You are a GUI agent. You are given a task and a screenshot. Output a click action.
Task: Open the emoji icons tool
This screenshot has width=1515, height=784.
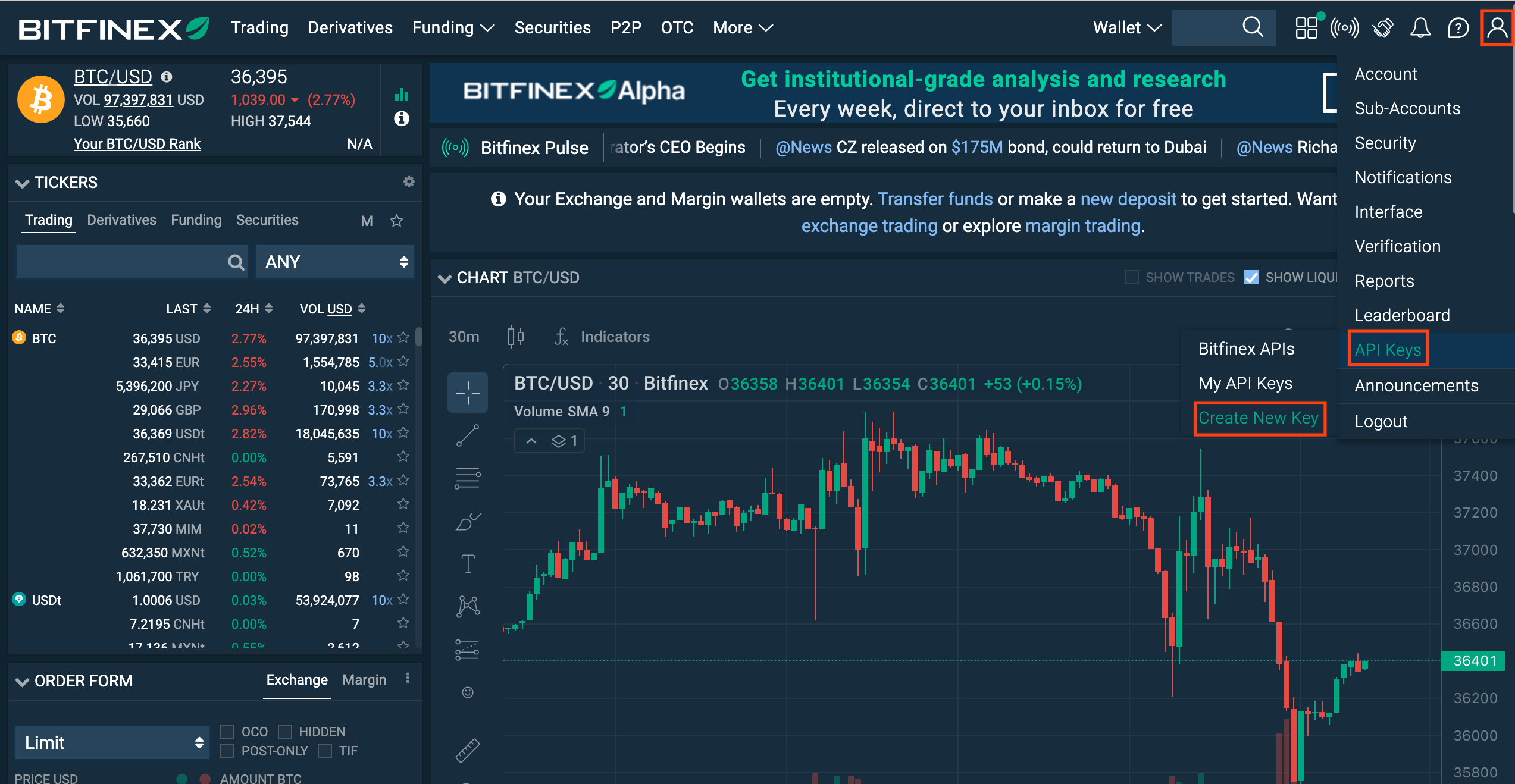point(468,692)
